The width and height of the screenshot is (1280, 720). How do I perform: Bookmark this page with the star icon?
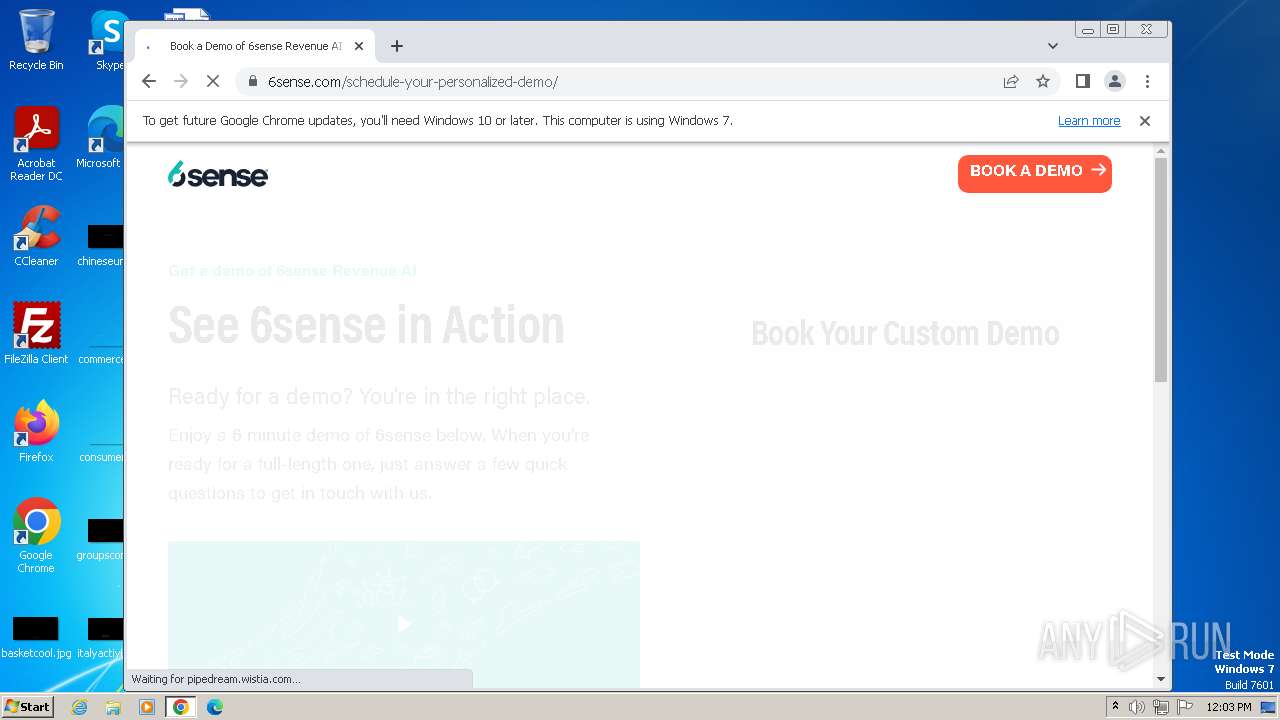click(x=1043, y=81)
